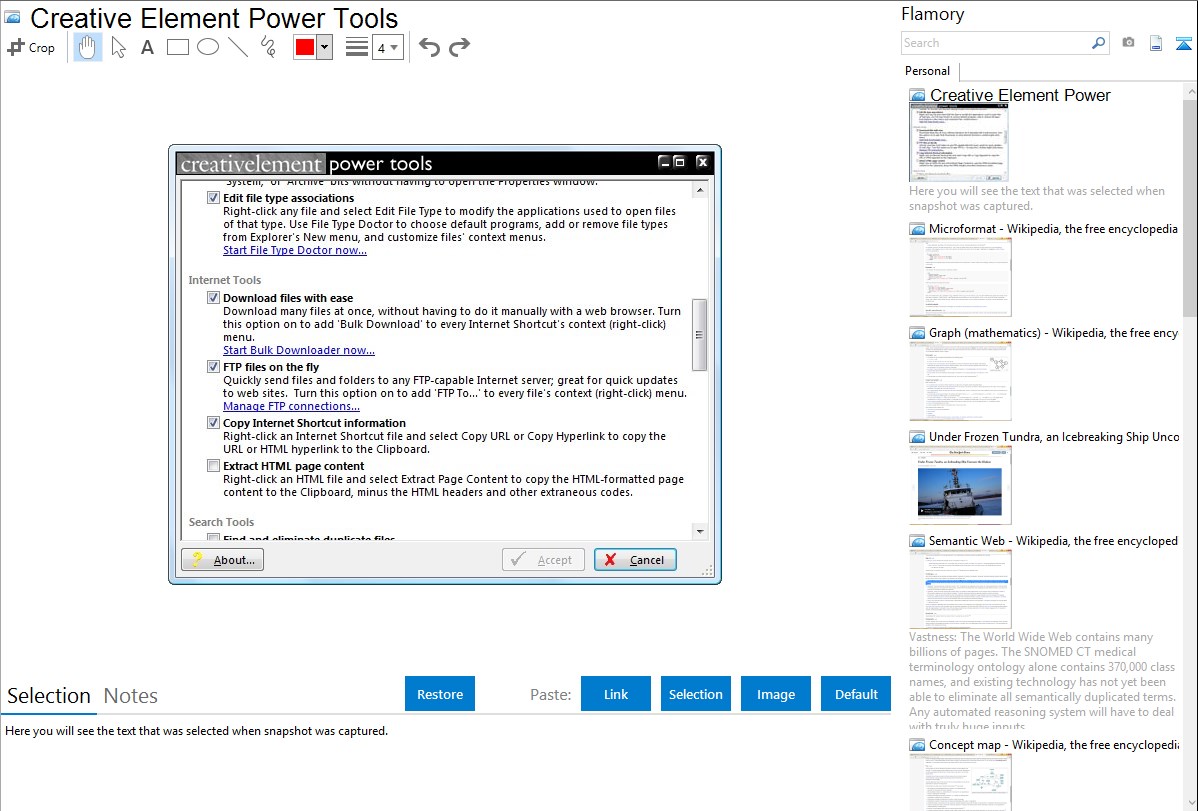
Task: Click the Search Tools section heading
Action: [222, 522]
